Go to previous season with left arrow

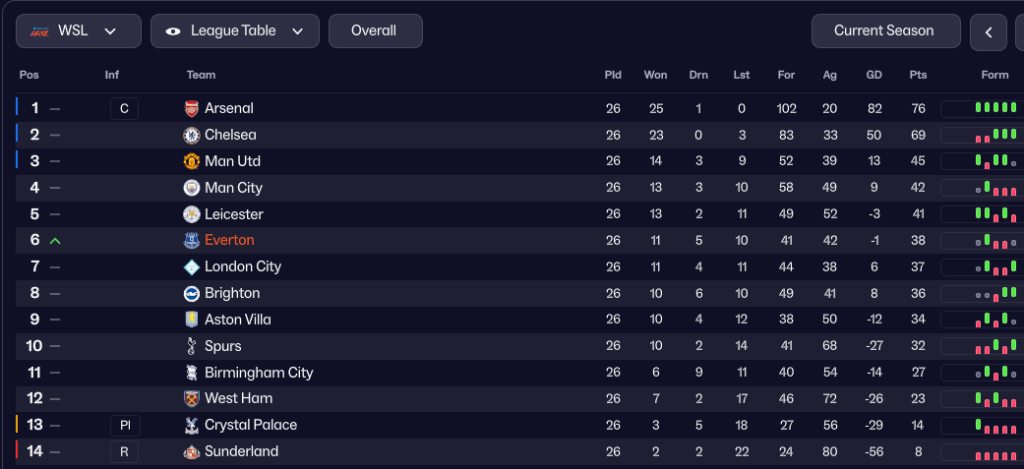pos(988,32)
